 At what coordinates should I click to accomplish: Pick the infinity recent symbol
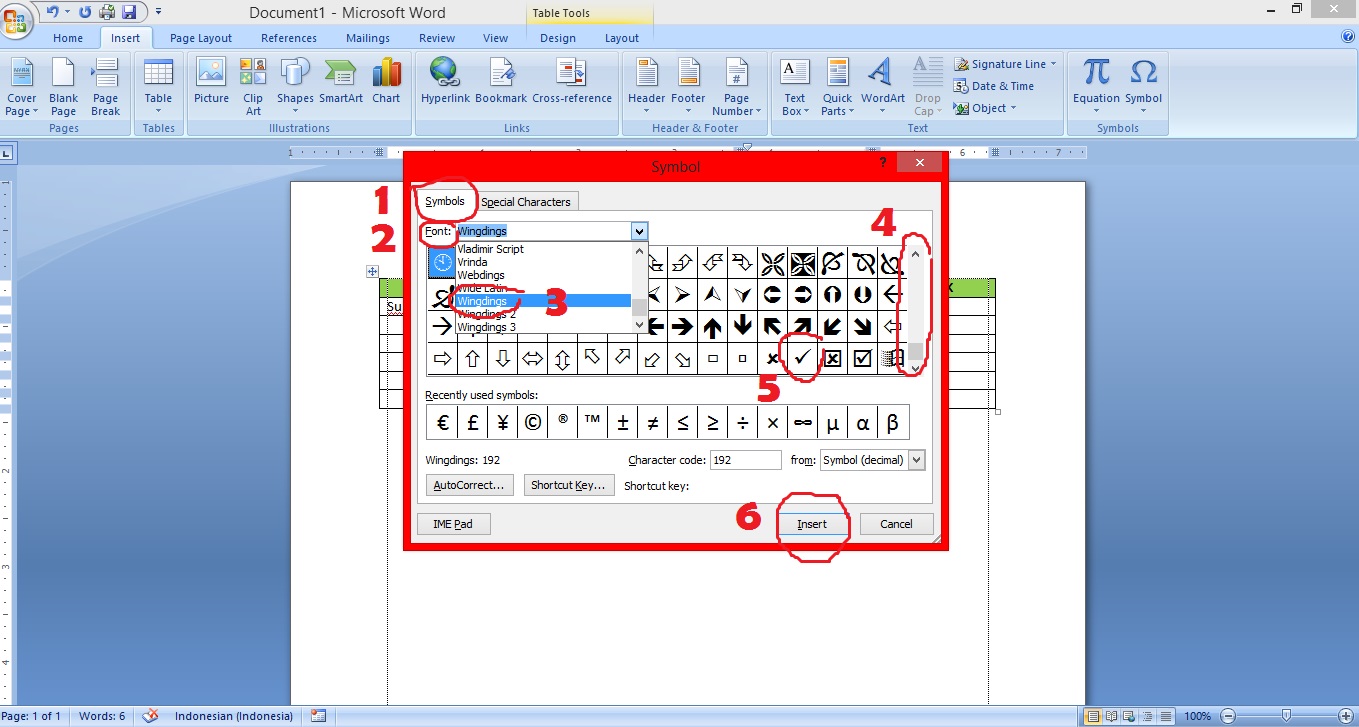802,422
